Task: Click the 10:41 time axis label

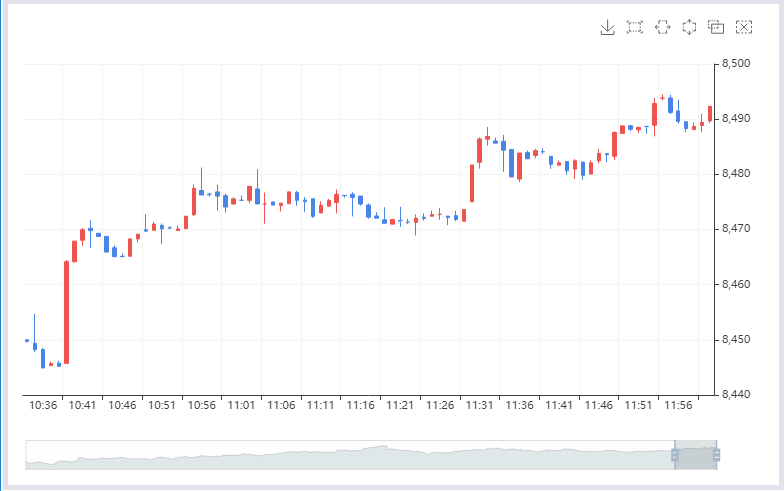Action: tap(82, 406)
